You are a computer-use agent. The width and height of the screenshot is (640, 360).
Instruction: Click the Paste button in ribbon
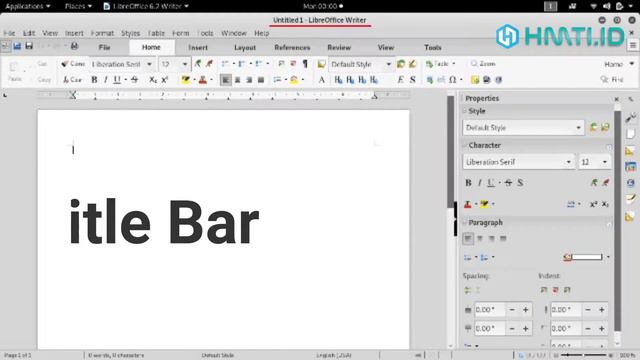coord(14,71)
